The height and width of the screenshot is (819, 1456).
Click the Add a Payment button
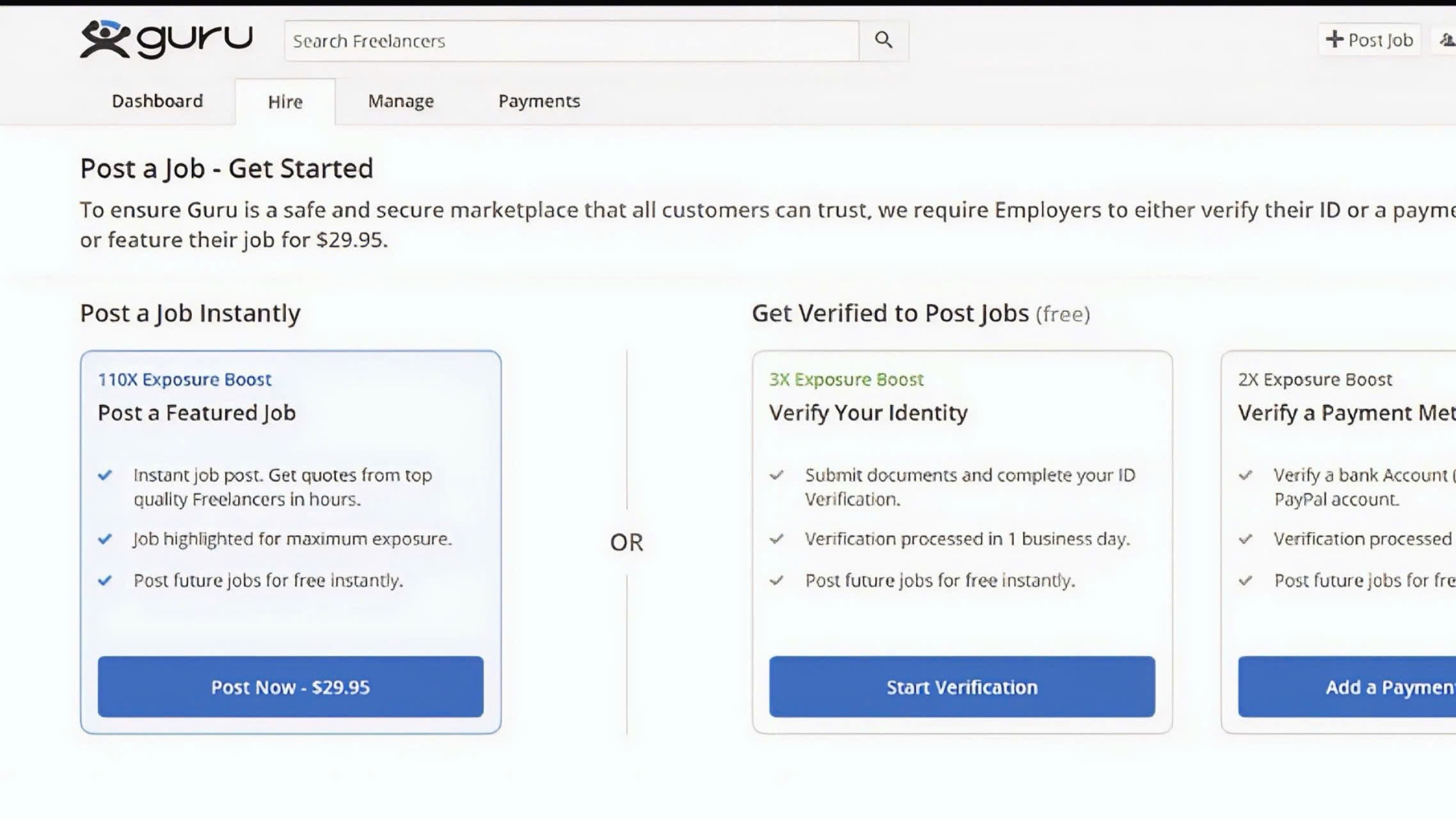coord(1347,687)
